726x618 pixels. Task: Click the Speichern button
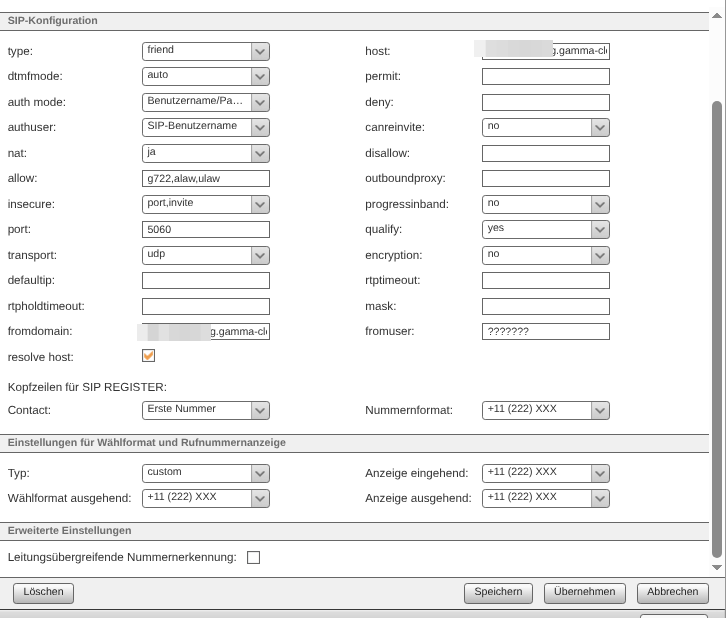coord(498,592)
